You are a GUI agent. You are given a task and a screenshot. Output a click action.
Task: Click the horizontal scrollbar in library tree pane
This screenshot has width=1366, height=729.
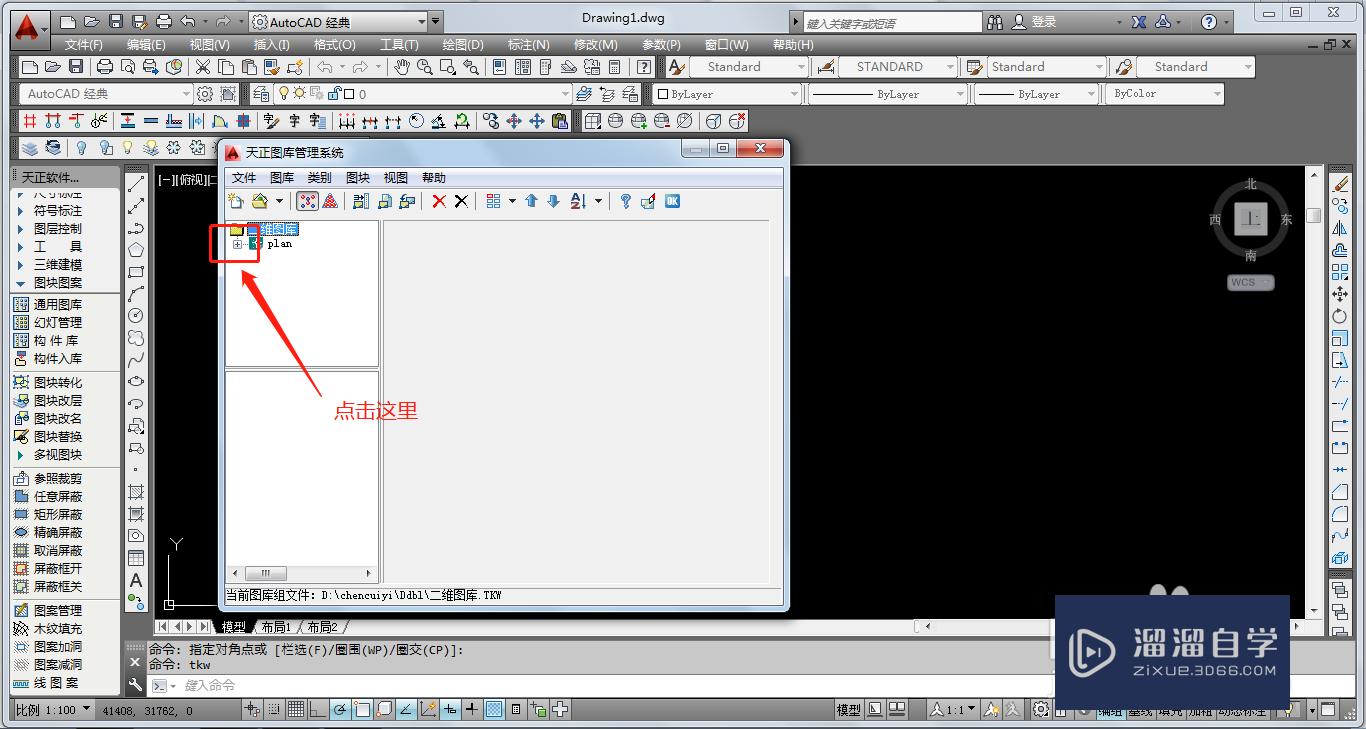tap(302, 574)
